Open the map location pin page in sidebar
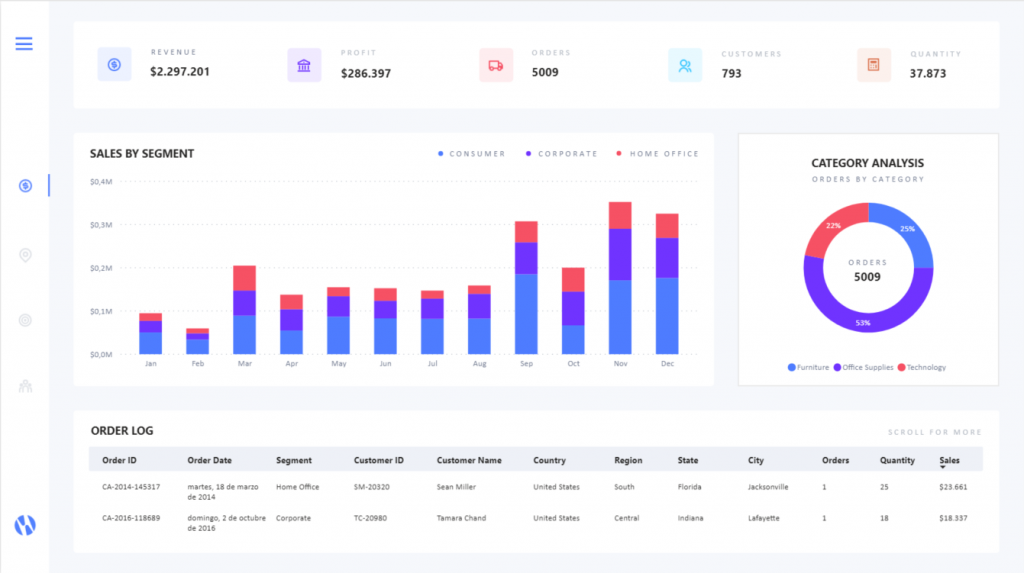This screenshot has width=1024, height=573. tap(25, 256)
